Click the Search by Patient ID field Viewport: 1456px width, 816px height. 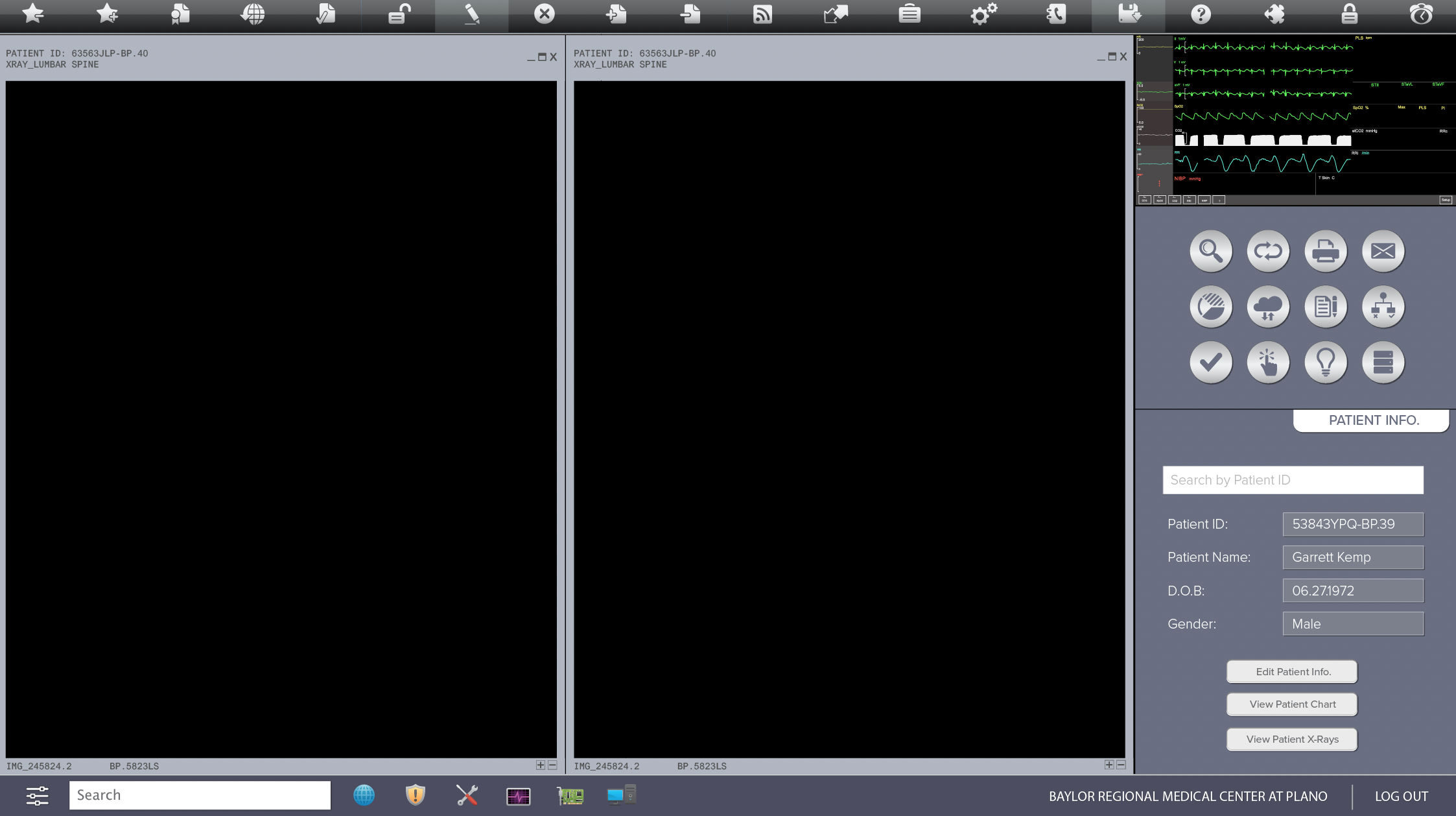[1293, 480]
